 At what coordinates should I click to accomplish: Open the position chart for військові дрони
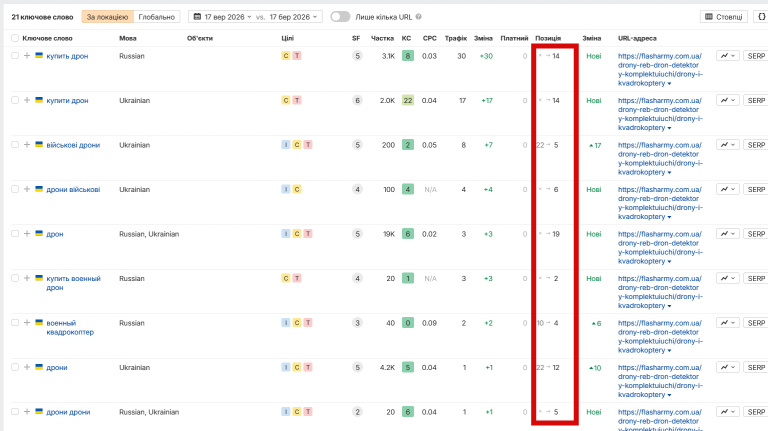tap(727, 145)
